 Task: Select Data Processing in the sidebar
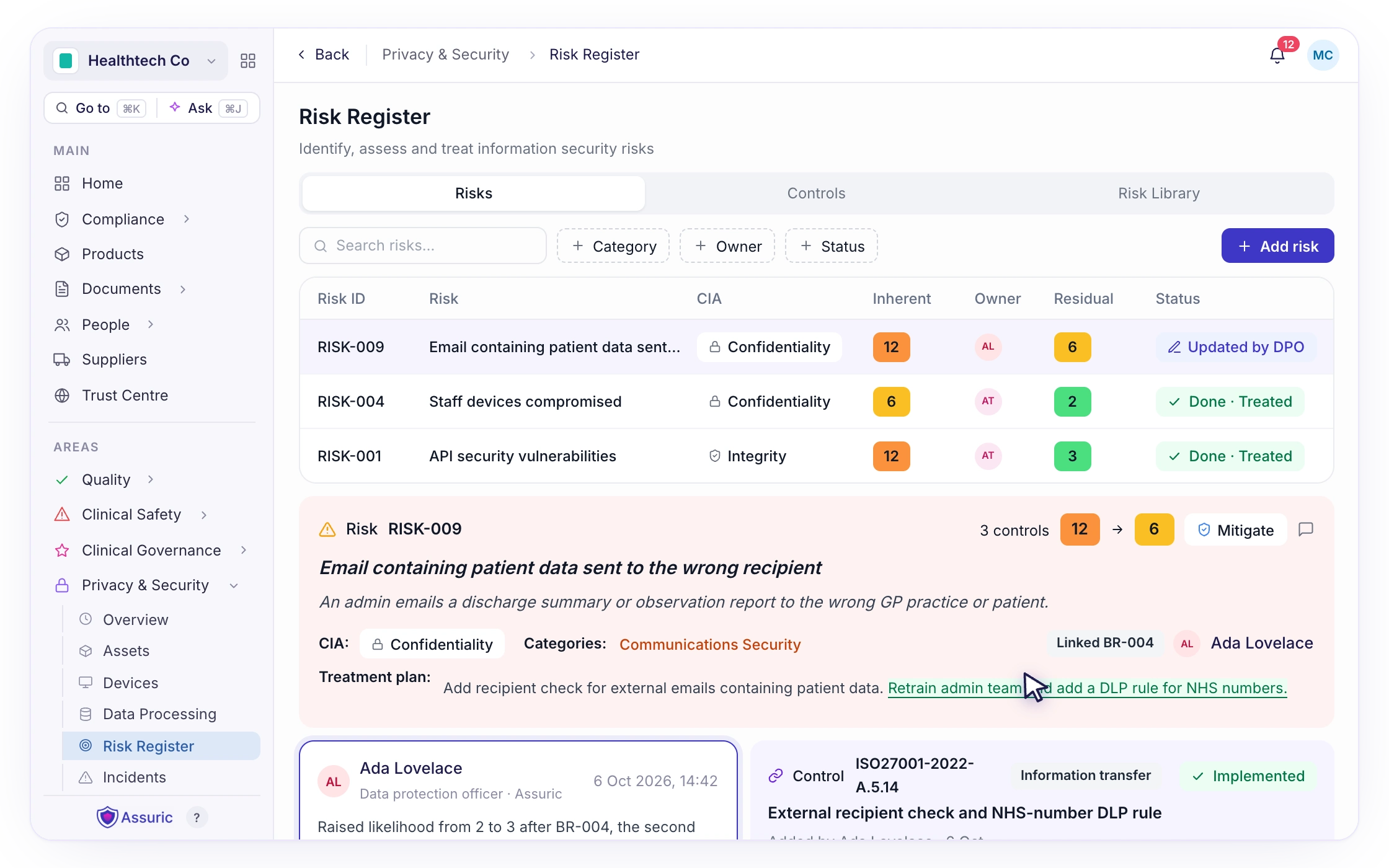tap(161, 714)
